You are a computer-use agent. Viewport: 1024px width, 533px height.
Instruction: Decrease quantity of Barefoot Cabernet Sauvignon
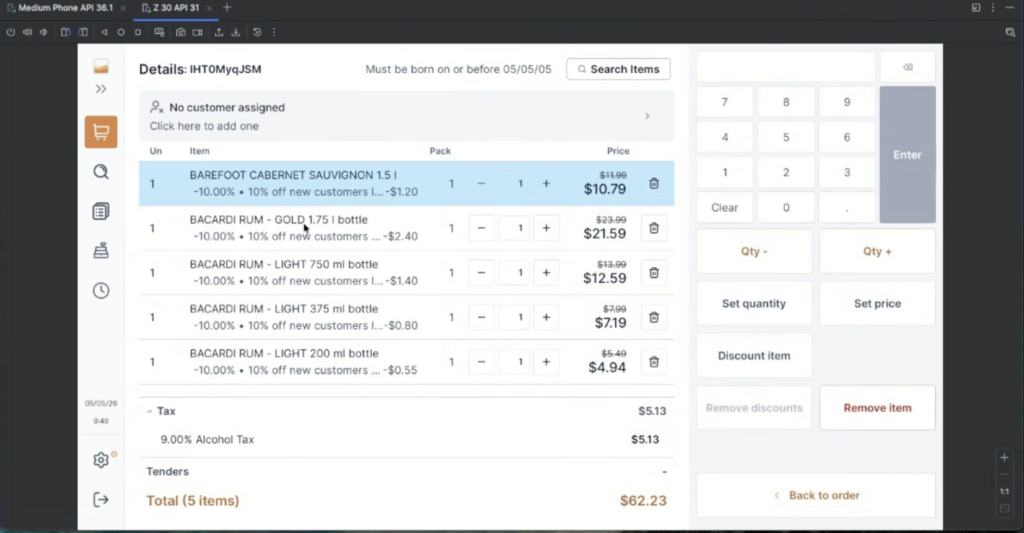click(481, 184)
